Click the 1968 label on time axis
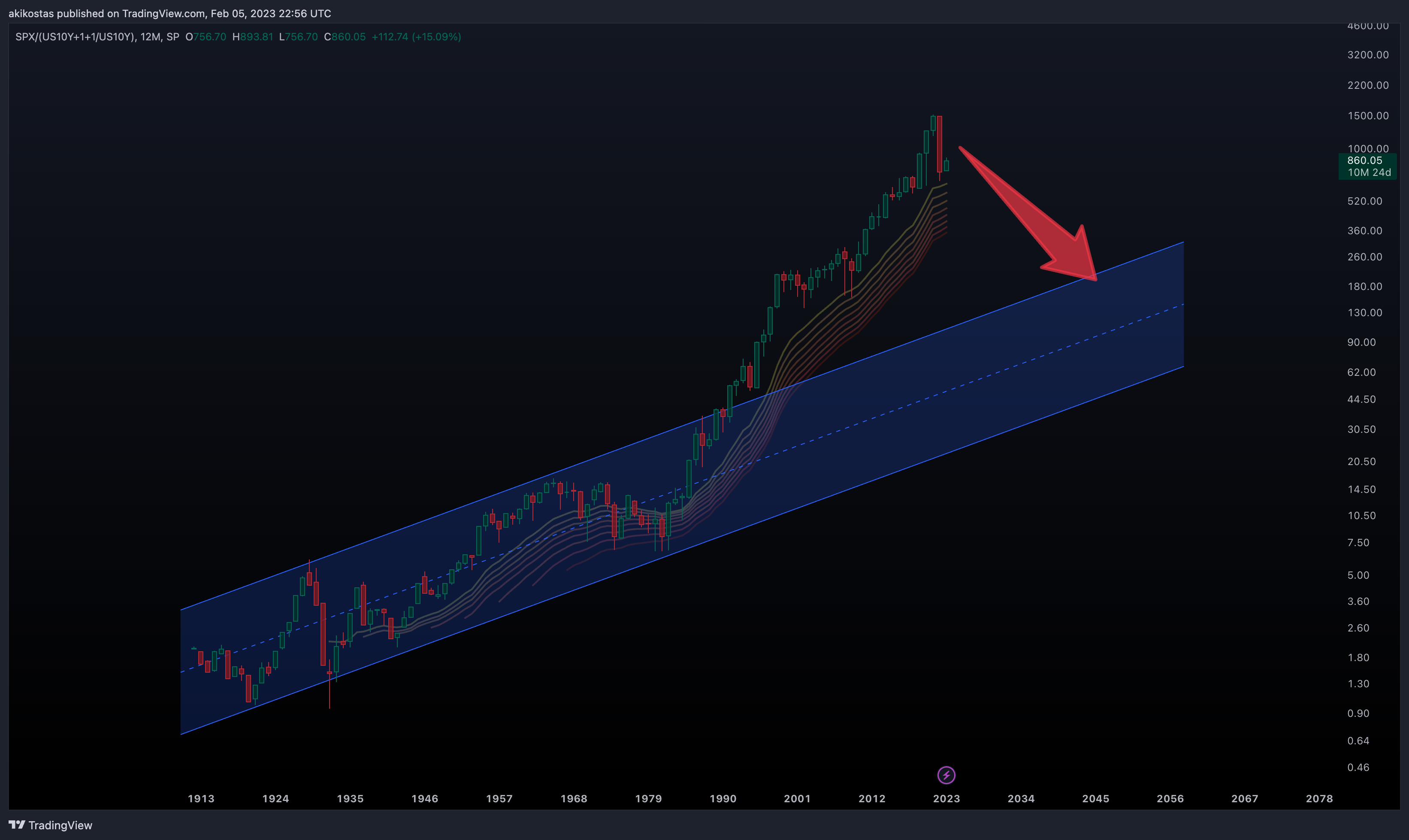This screenshot has width=1409, height=840. 574,799
